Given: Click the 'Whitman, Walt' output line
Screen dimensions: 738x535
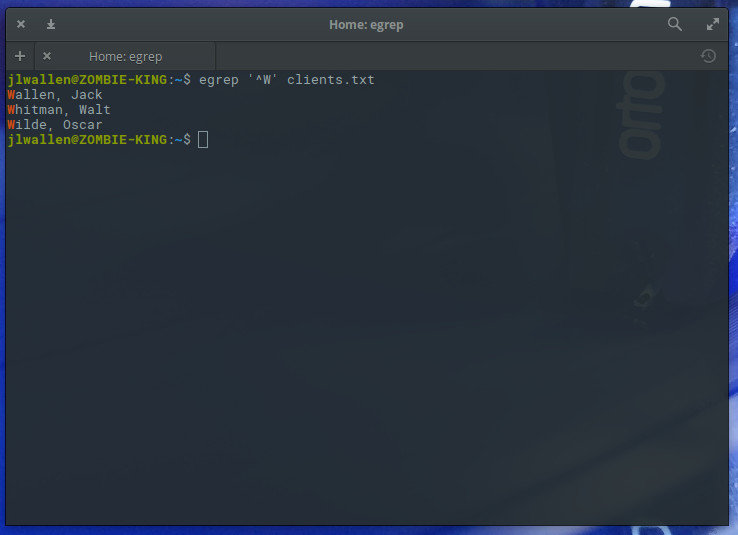Looking at the screenshot, I should click(x=59, y=110).
